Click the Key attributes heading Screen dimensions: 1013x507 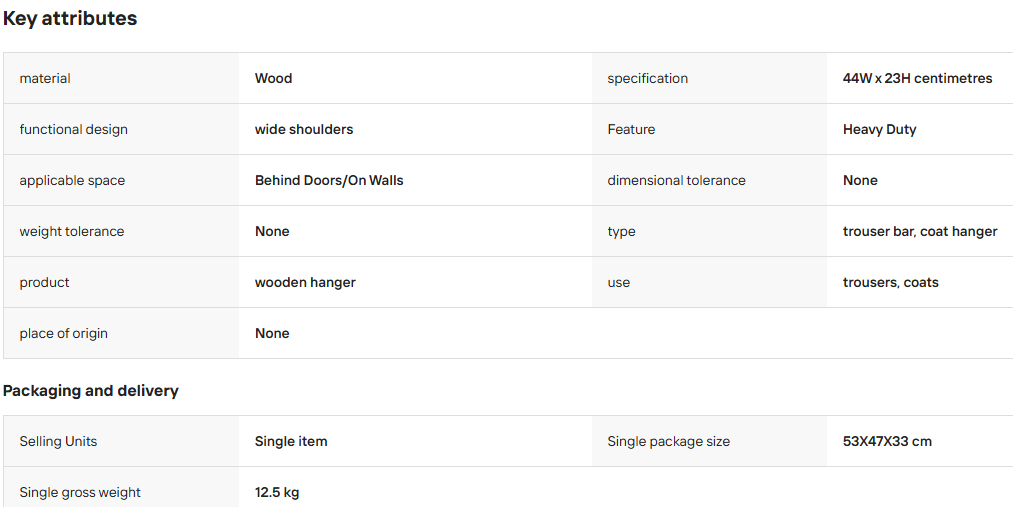[x=70, y=19]
